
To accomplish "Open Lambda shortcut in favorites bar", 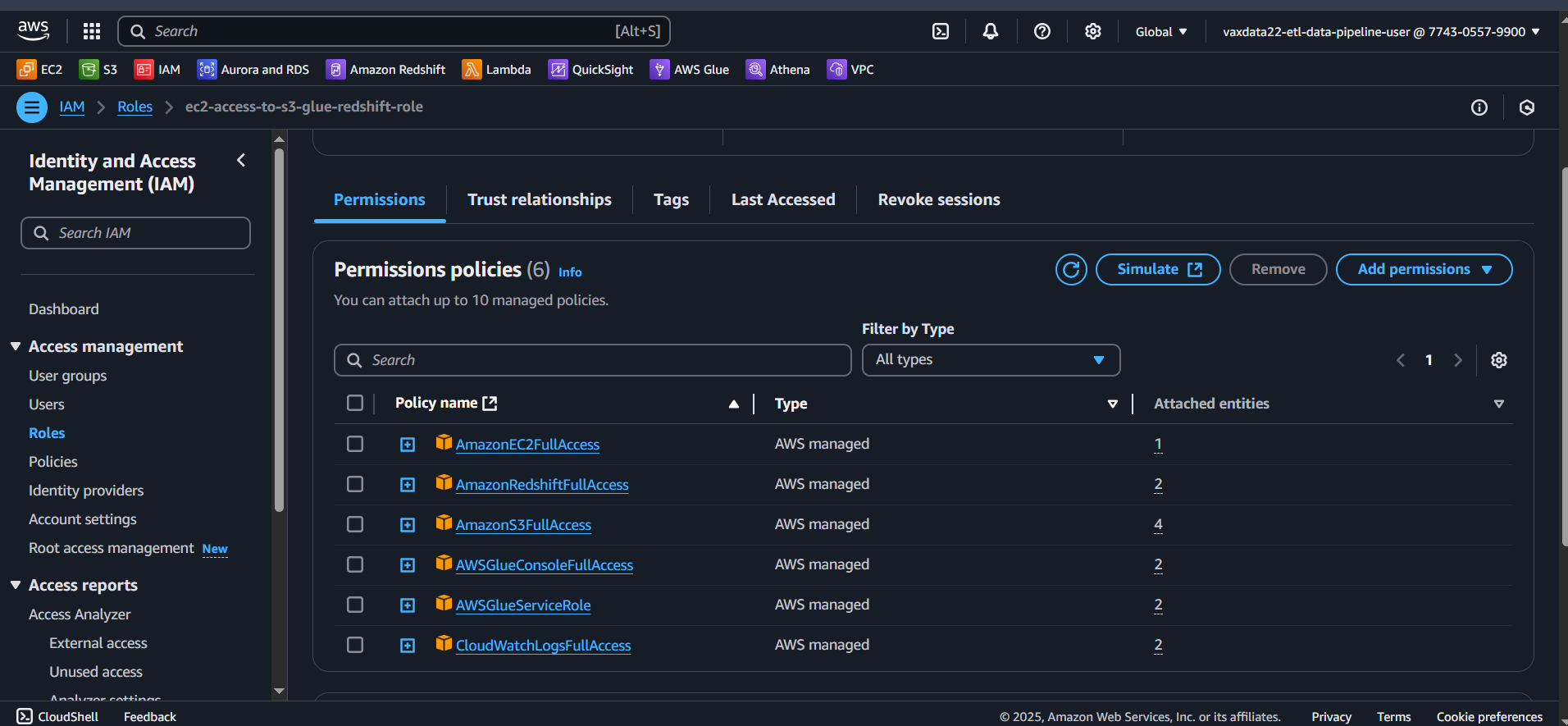I will pyautogui.click(x=497, y=70).
